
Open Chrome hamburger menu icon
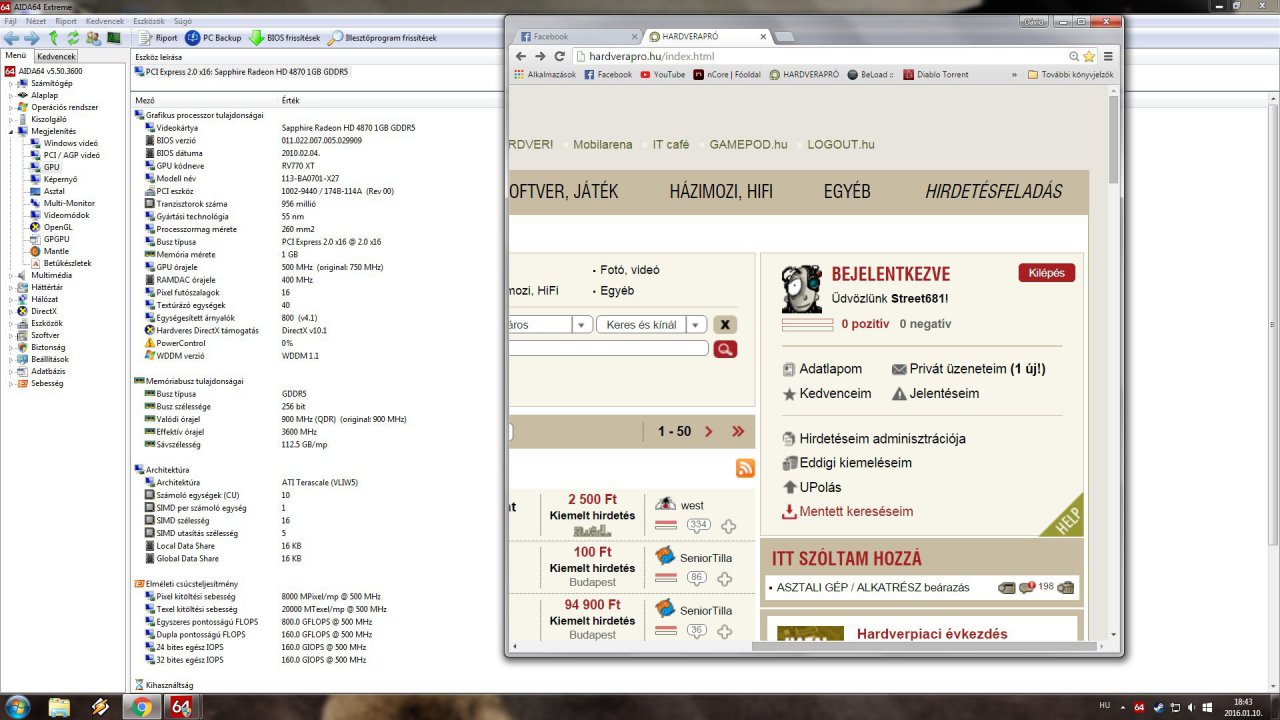pyautogui.click(x=1108, y=57)
